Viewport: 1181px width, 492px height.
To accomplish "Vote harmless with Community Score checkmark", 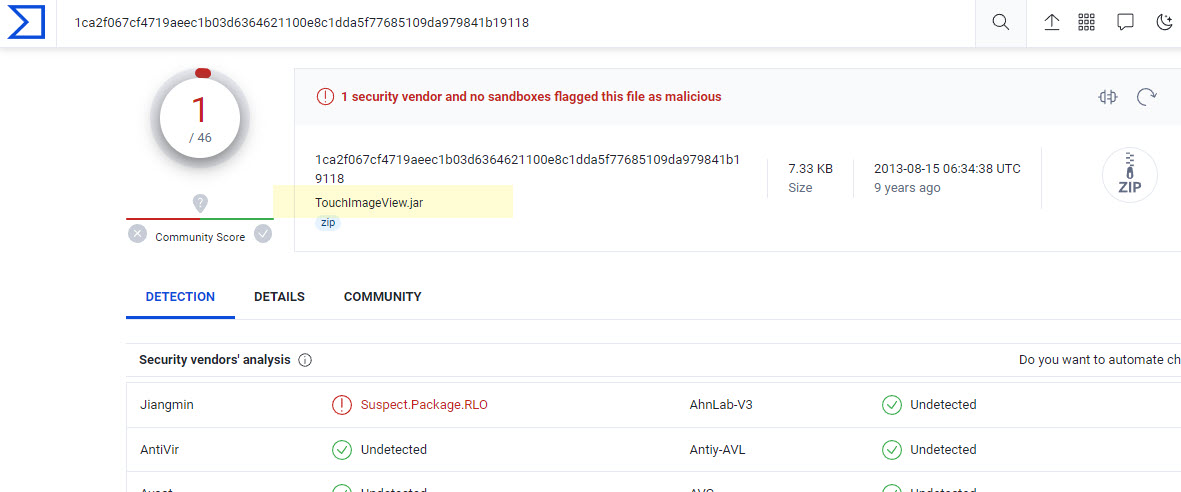I will 263,234.
